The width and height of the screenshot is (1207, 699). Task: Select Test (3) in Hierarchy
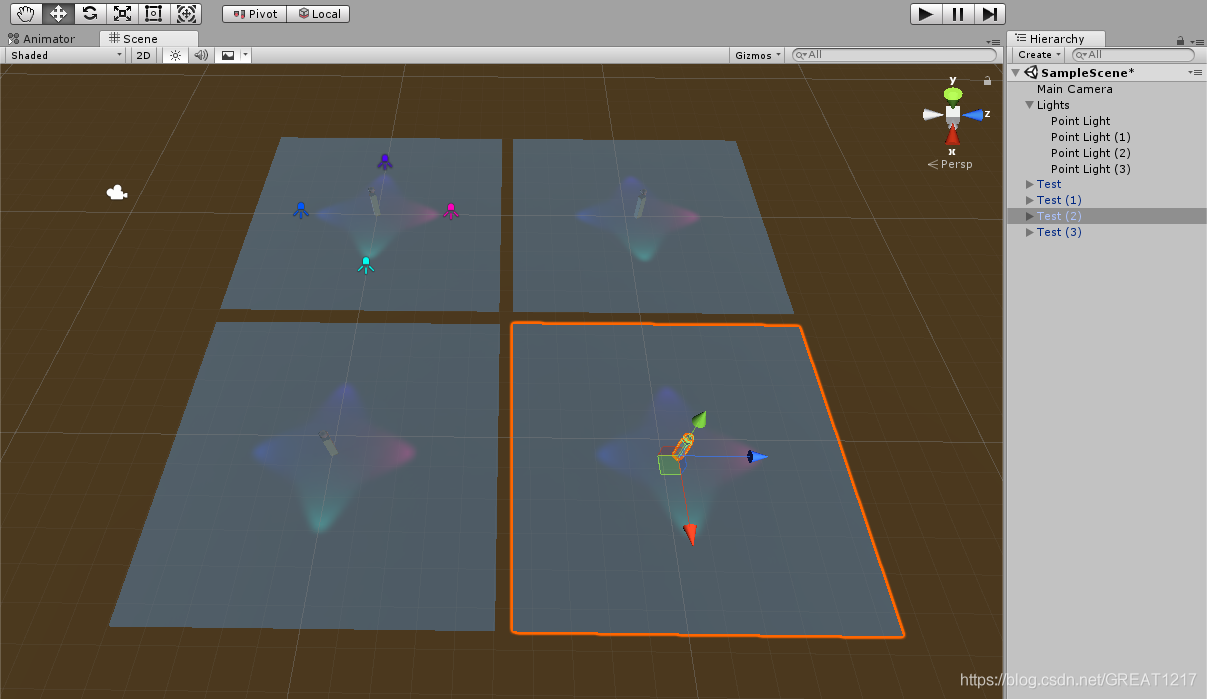pyautogui.click(x=1059, y=232)
